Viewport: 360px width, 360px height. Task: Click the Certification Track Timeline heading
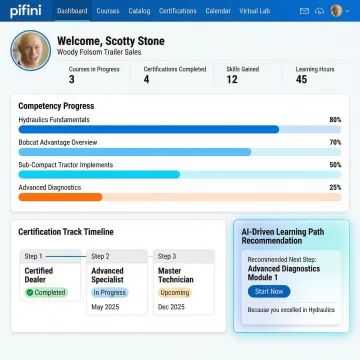[x=66, y=232]
